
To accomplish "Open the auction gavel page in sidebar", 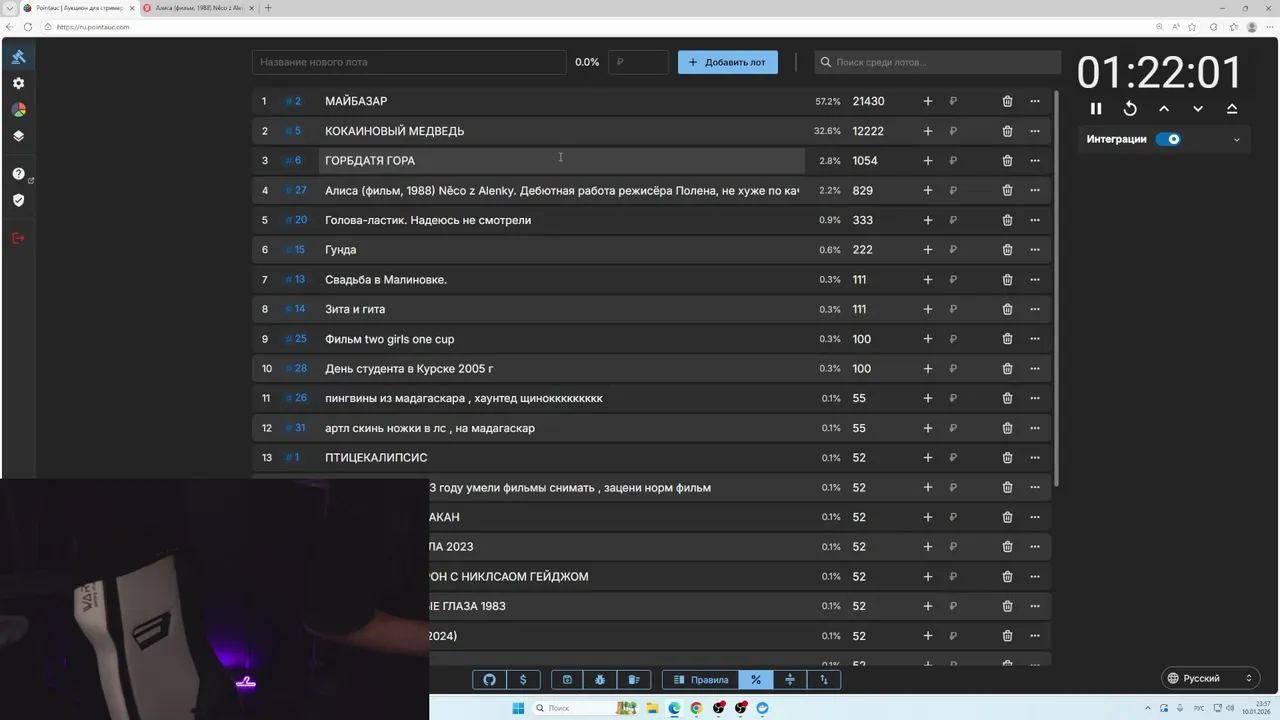I will click(x=18, y=57).
